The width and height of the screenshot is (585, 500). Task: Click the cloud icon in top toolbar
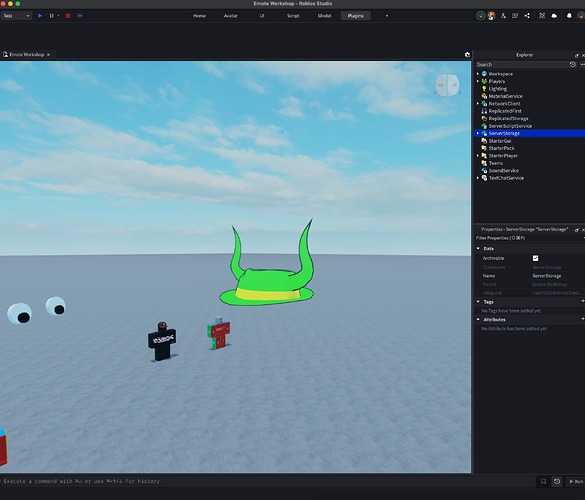pos(554,16)
